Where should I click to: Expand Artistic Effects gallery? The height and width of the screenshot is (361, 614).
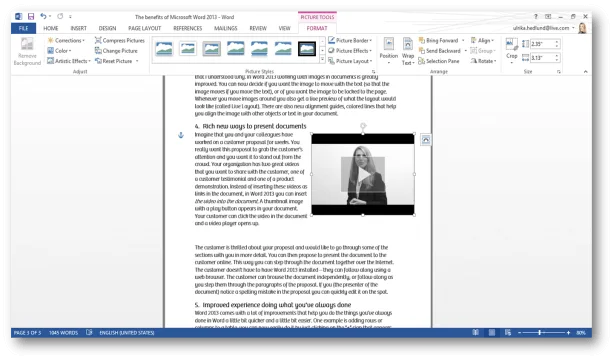(x=69, y=61)
